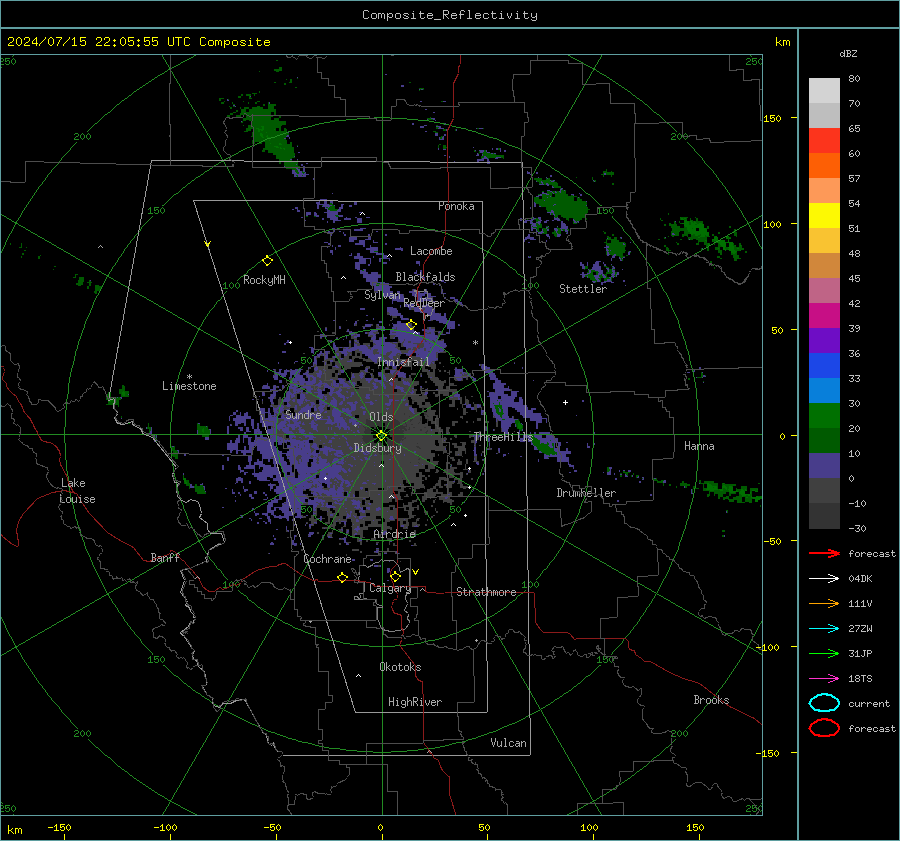Screen dimensions: 900x841
Task: Click the Okotoks town label
Action: (x=400, y=667)
